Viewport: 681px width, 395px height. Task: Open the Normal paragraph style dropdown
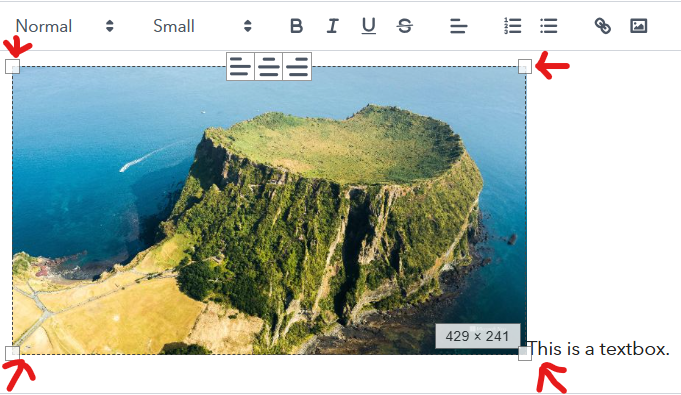[65, 26]
